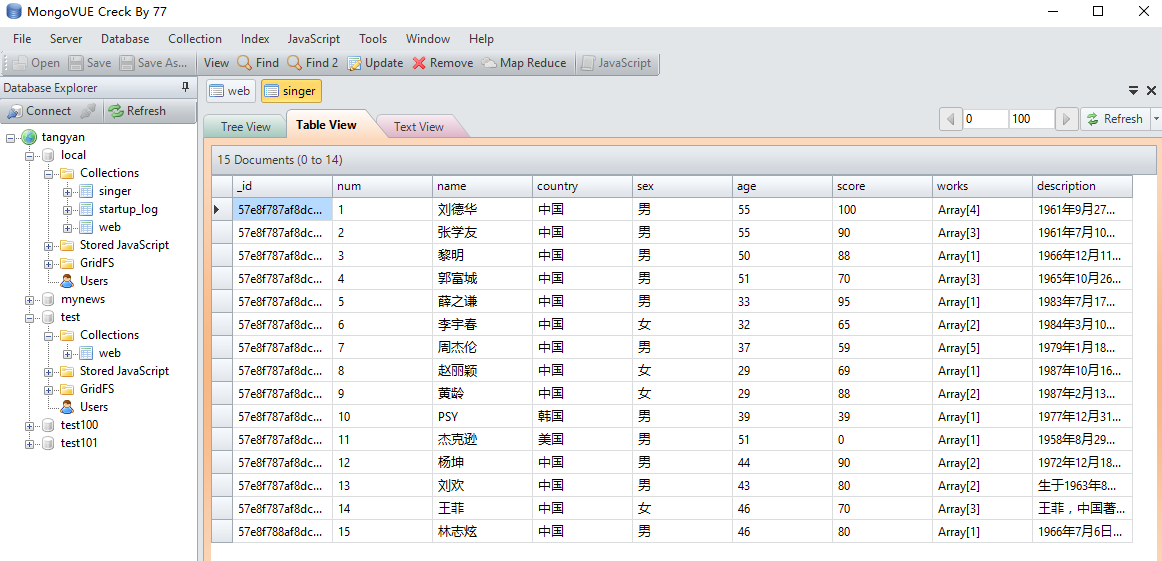Screen dimensions: 1162x561
Task: Select the singer document tab
Action: point(291,91)
